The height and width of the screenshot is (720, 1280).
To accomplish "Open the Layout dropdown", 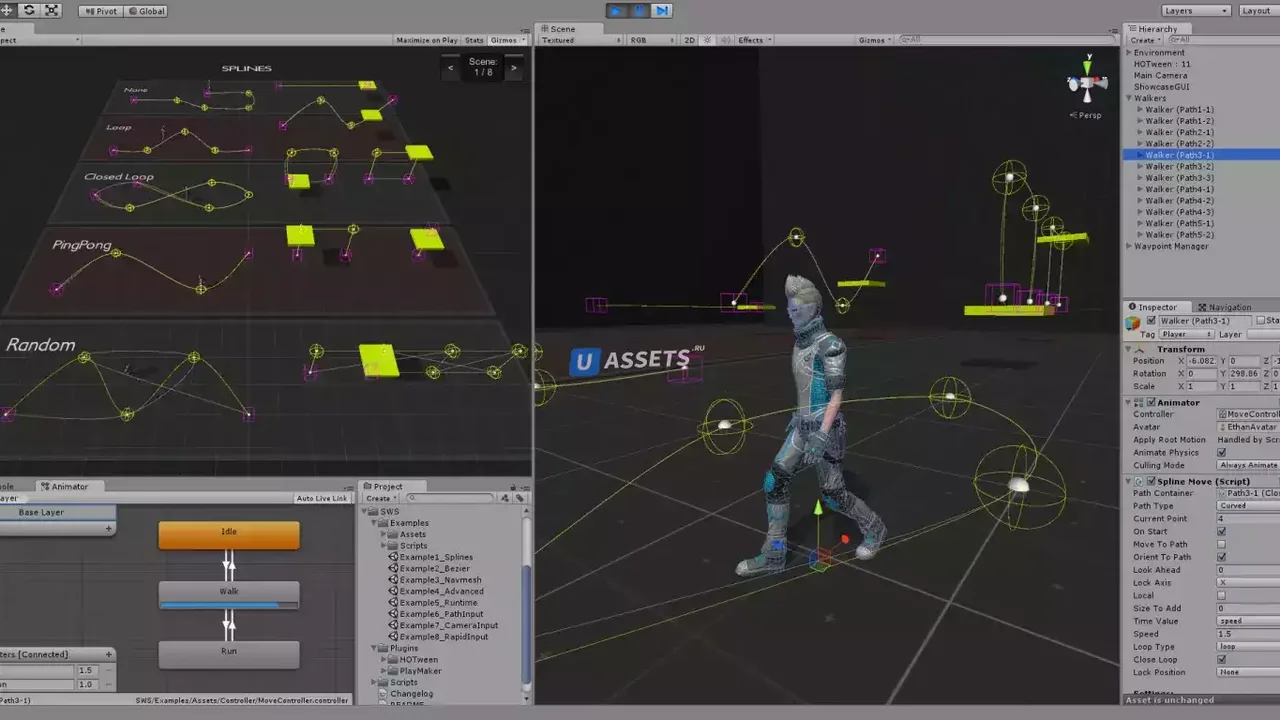I will tap(1258, 11).
